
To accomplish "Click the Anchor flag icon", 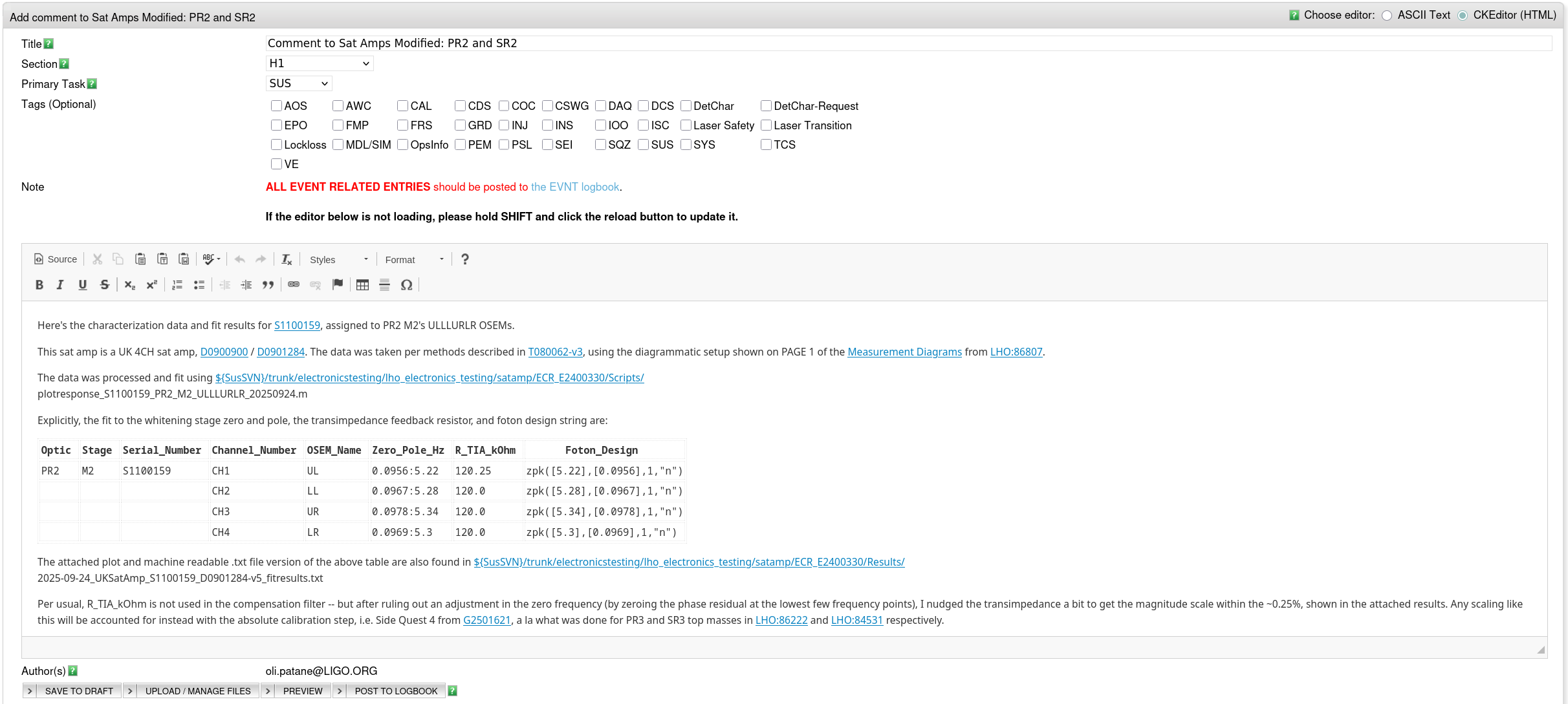I will click(x=338, y=285).
